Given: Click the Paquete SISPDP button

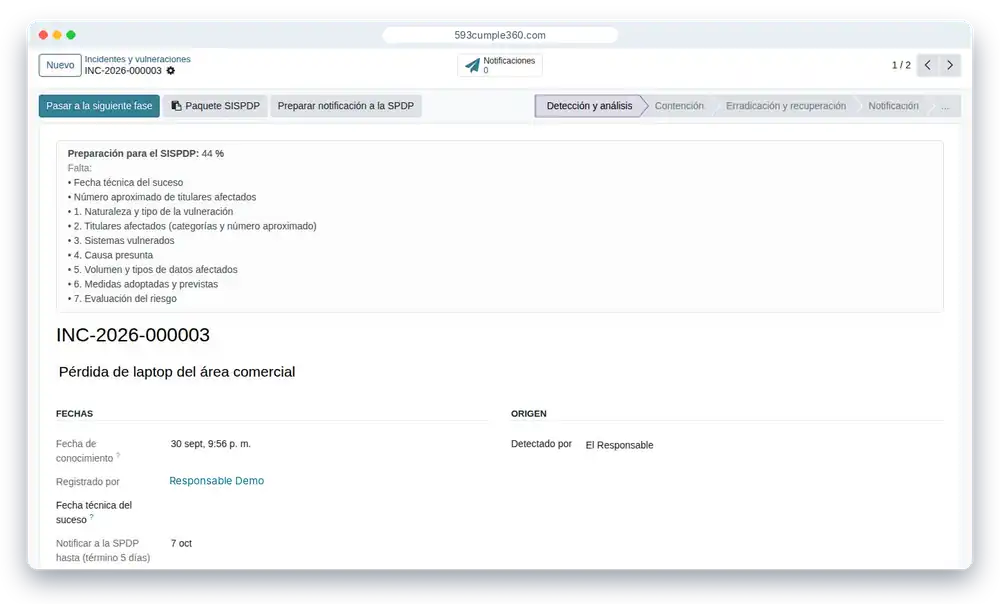Looking at the screenshot, I should (216, 106).
